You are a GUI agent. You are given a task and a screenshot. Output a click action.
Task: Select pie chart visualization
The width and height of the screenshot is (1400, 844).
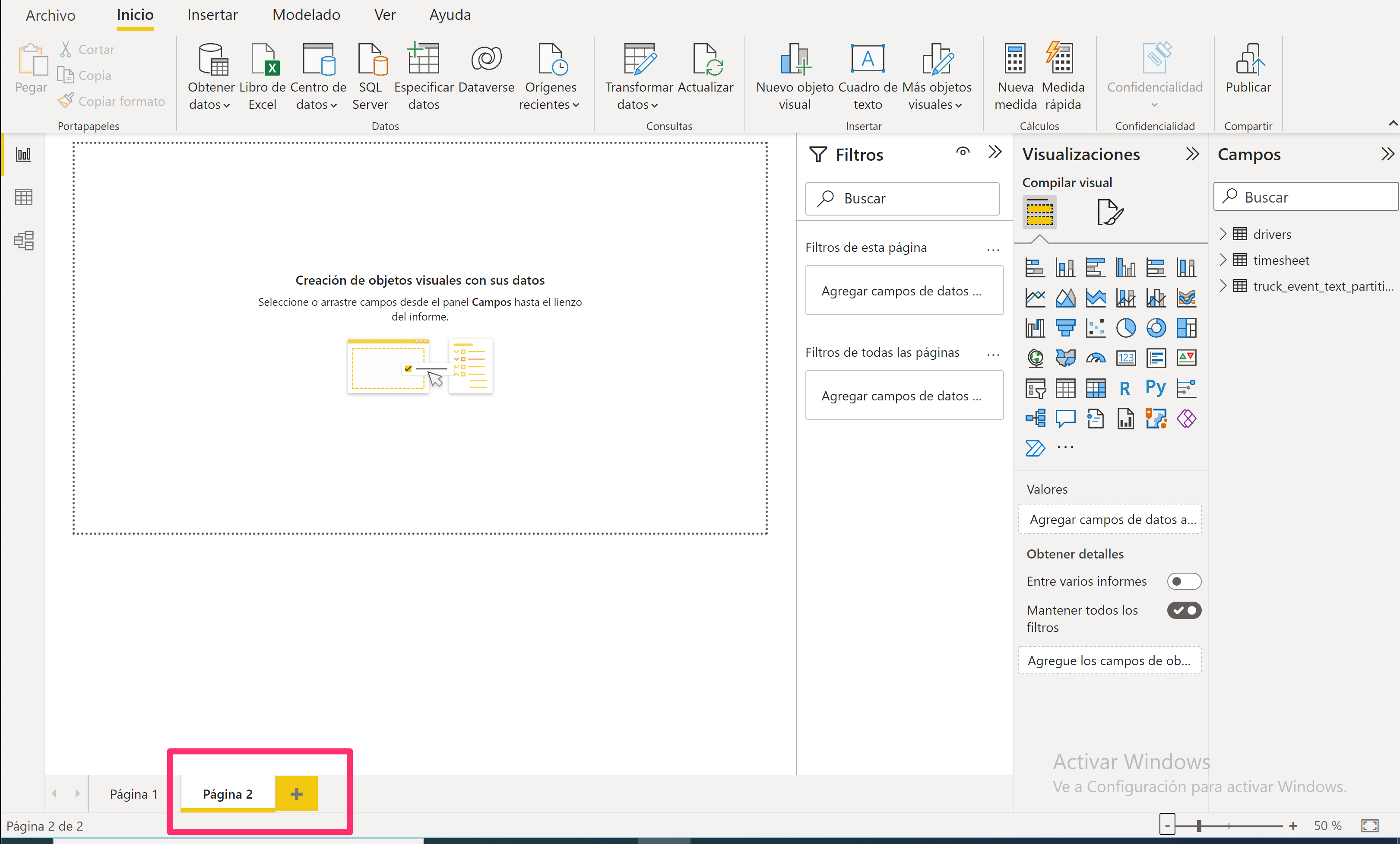click(x=1125, y=327)
